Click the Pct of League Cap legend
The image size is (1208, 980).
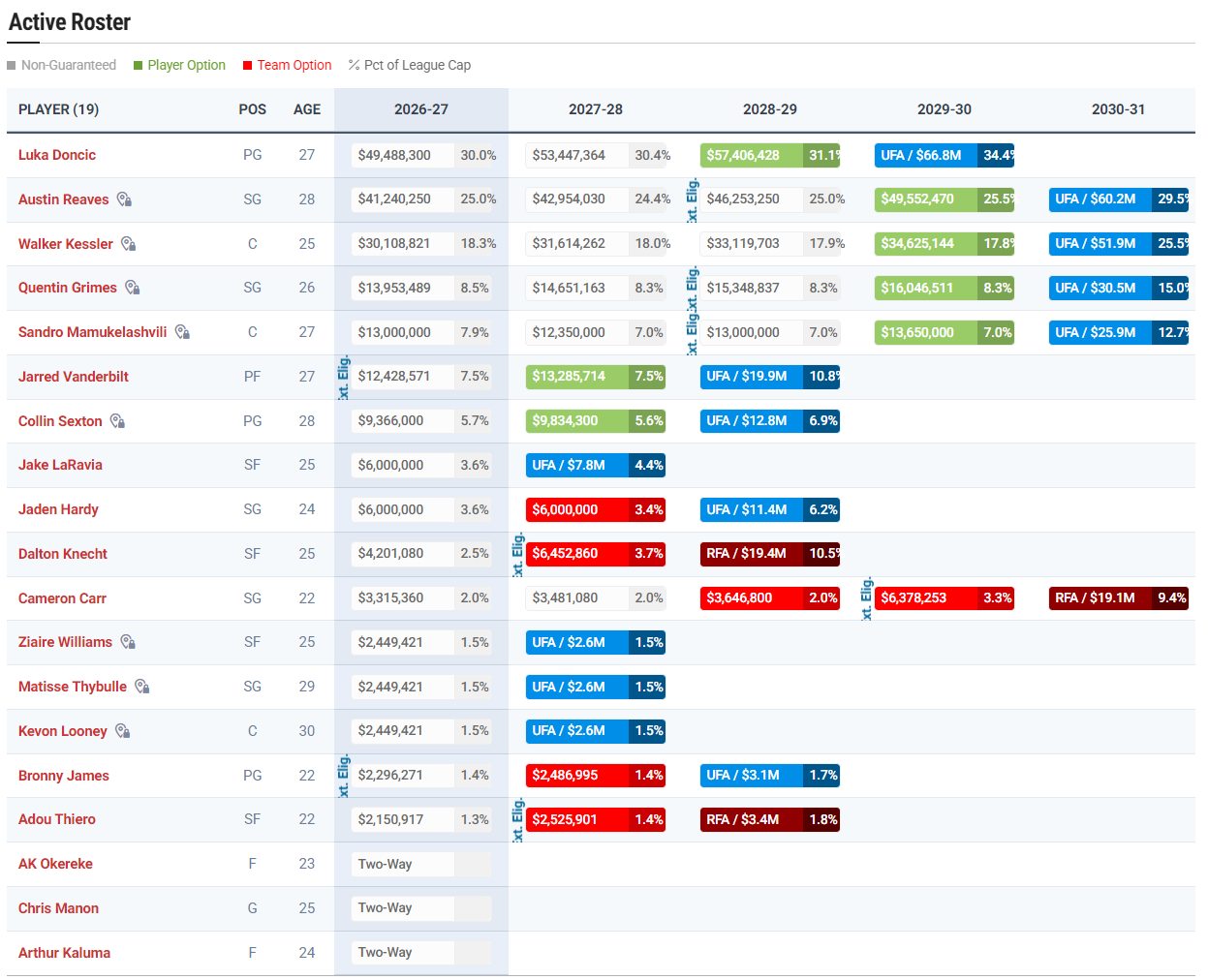click(410, 65)
